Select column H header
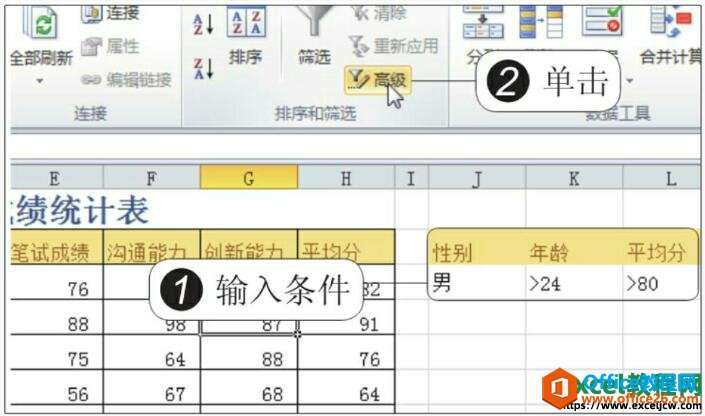Viewport: 705px width, 416px height. (x=346, y=178)
